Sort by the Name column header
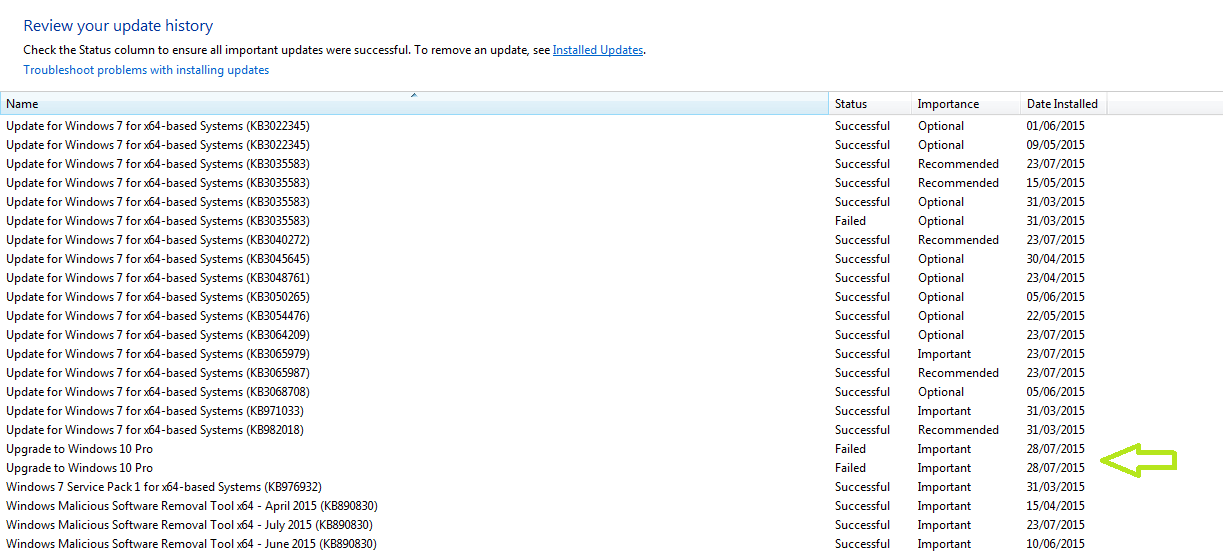Image resolution: width=1223 pixels, height=558 pixels. (x=414, y=104)
